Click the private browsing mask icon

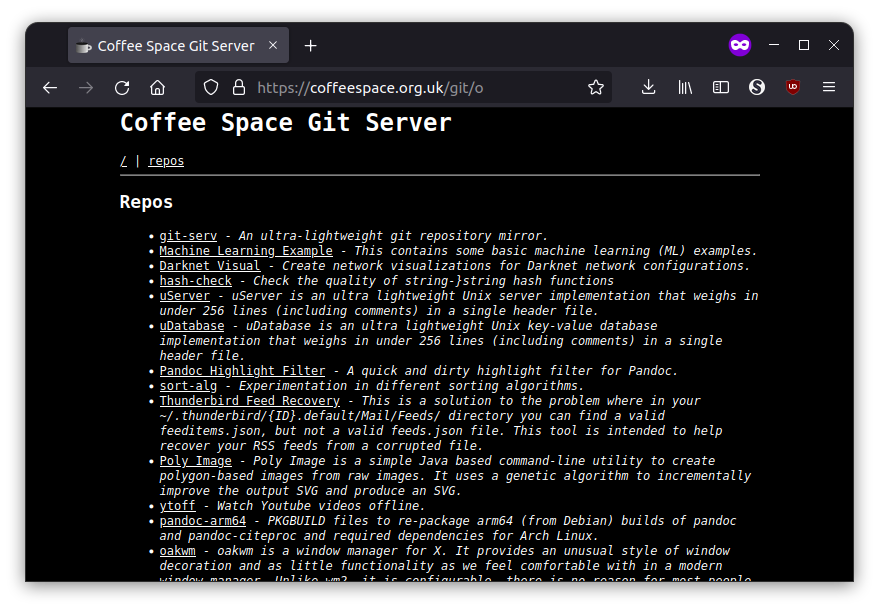coord(740,45)
